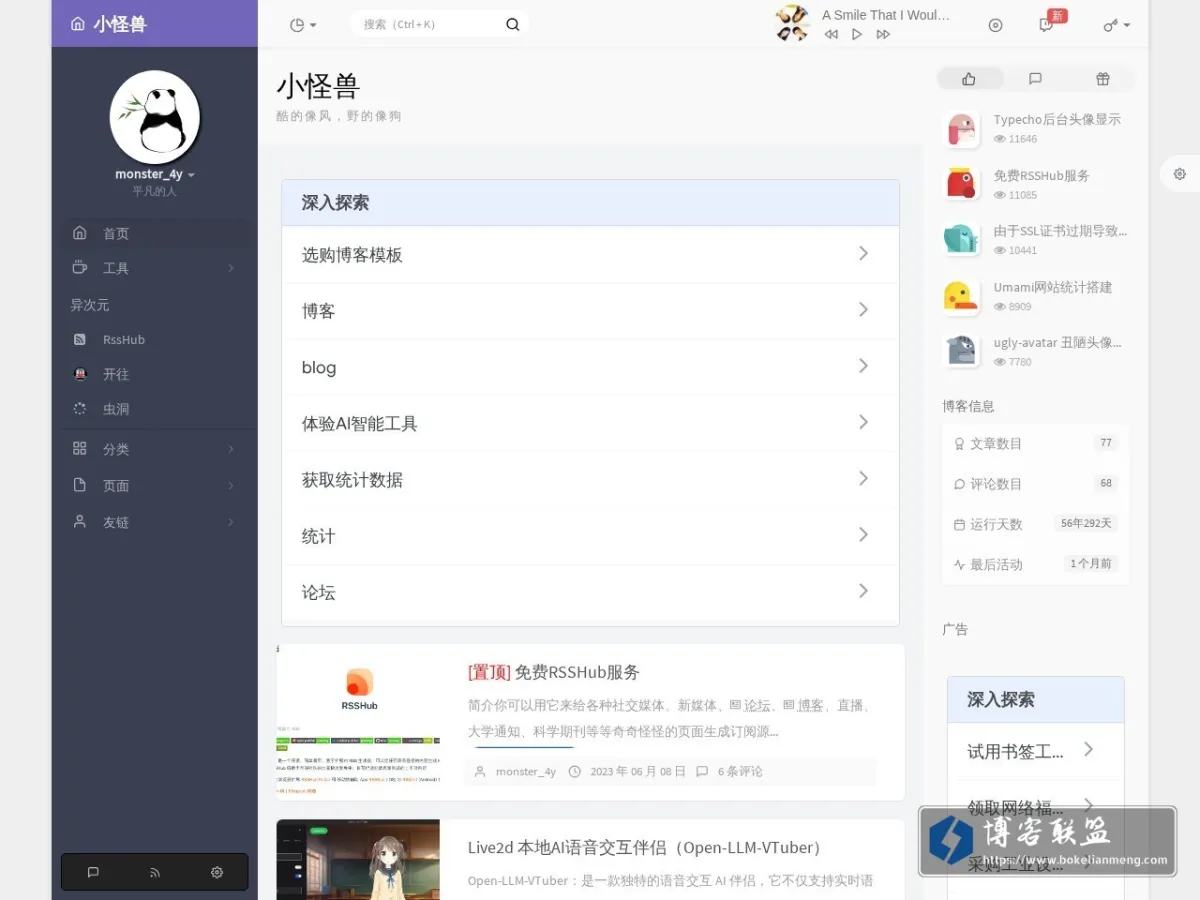This screenshot has height=900, width=1200.
Task: Click the 友链 person icon
Action: [x=80, y=521]
